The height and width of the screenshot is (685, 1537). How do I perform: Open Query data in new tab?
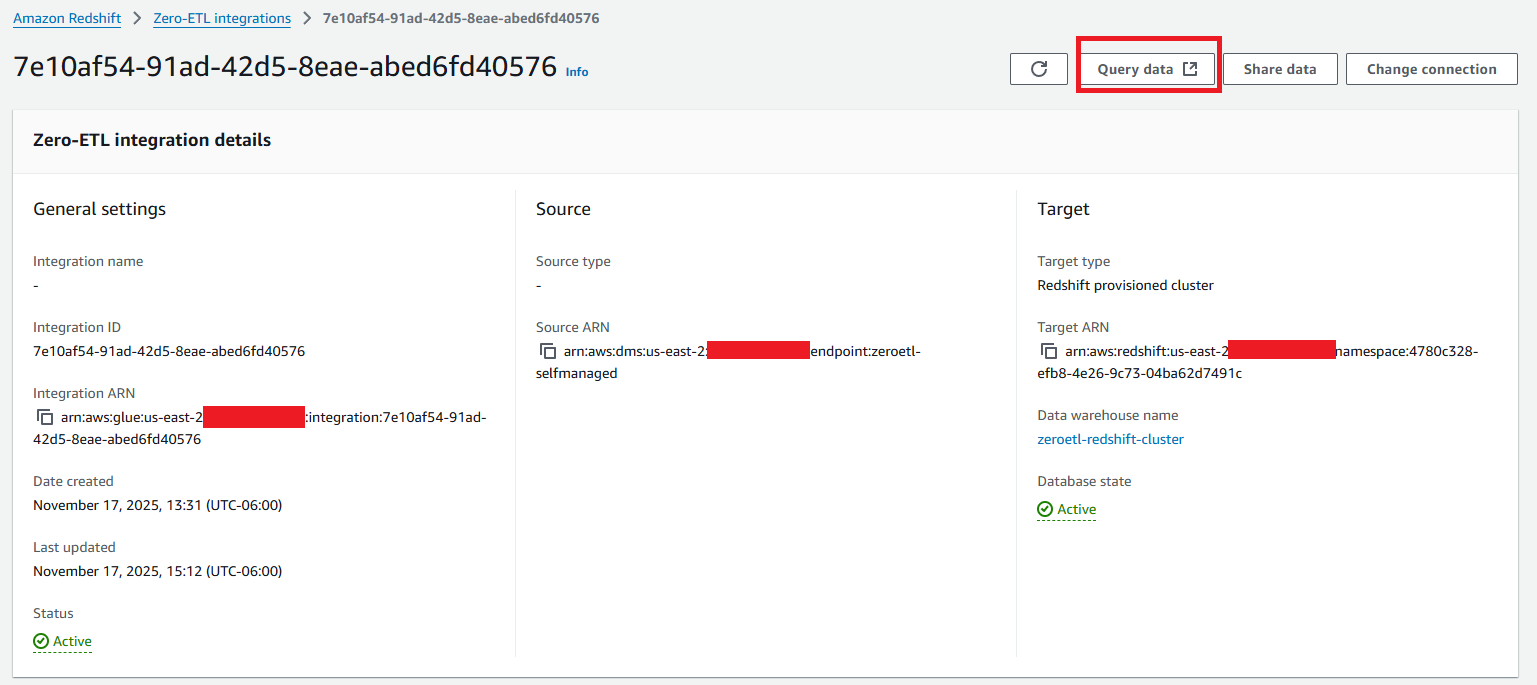click(x=1147, y=69)
